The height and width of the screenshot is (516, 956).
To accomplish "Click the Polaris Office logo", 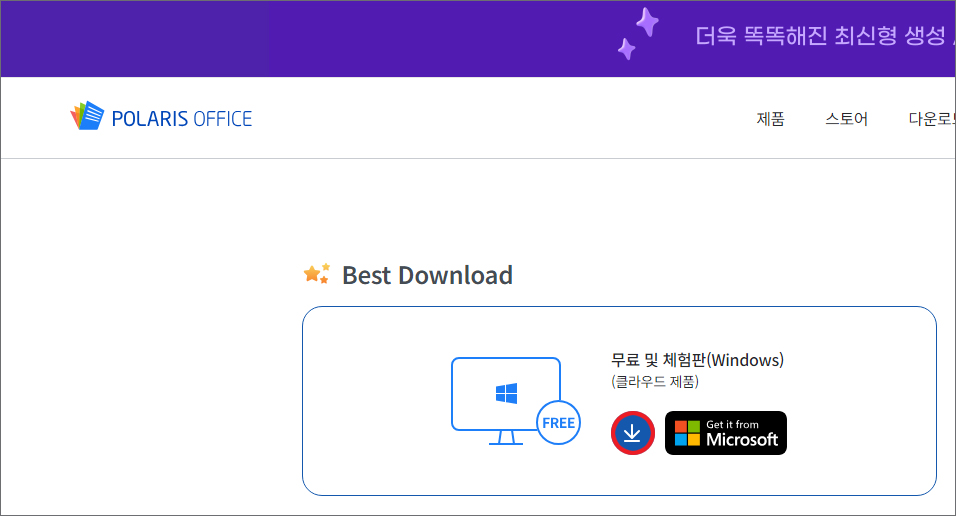I will (161, 116).
